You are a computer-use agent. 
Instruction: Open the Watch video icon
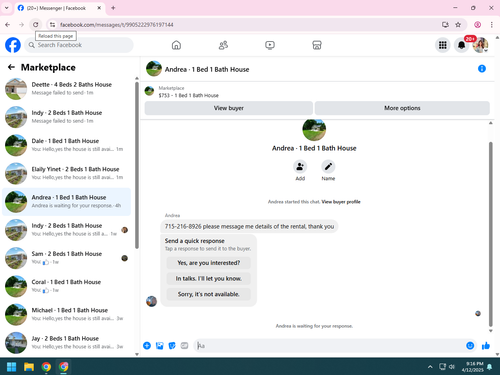pos(270,45)
